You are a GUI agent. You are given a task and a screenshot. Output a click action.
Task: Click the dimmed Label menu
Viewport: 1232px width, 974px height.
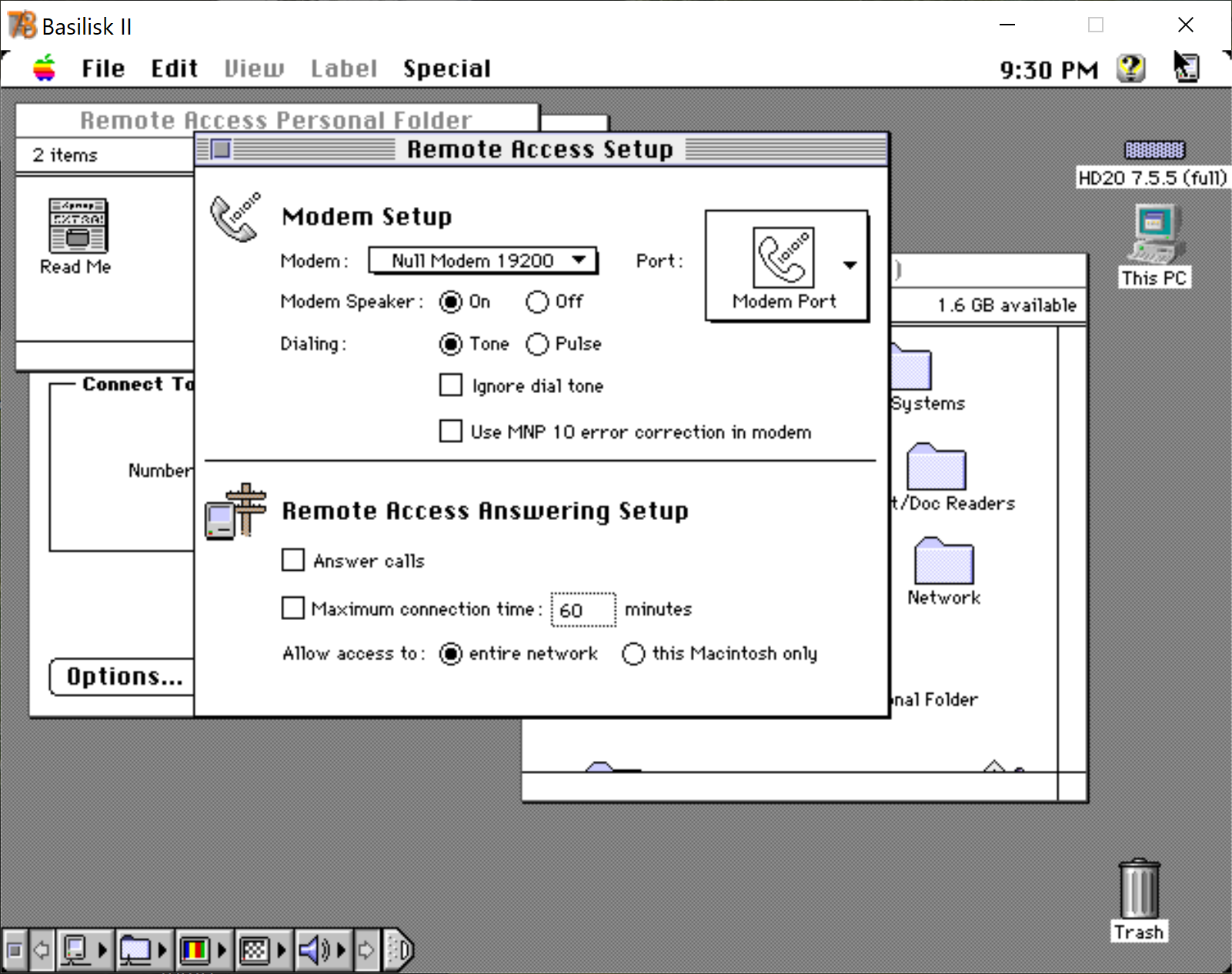tap(344, 68)
